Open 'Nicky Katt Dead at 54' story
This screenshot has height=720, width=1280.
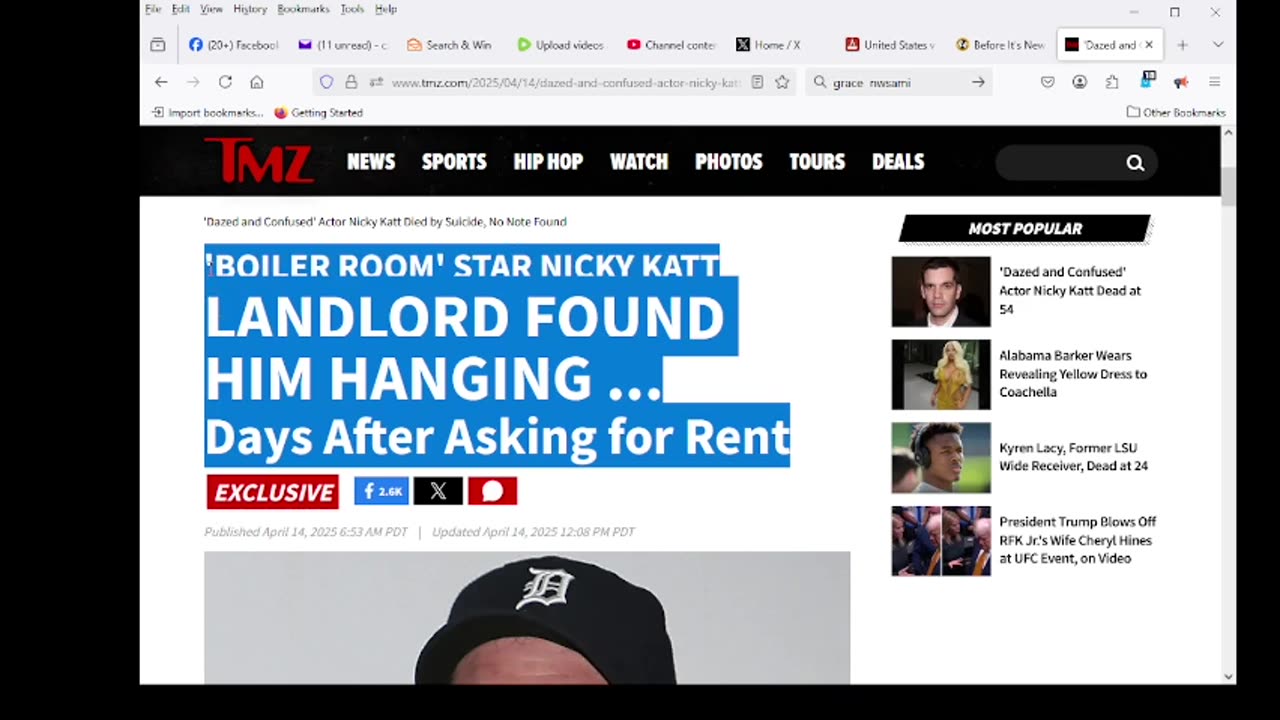[x=1070, y=291]
